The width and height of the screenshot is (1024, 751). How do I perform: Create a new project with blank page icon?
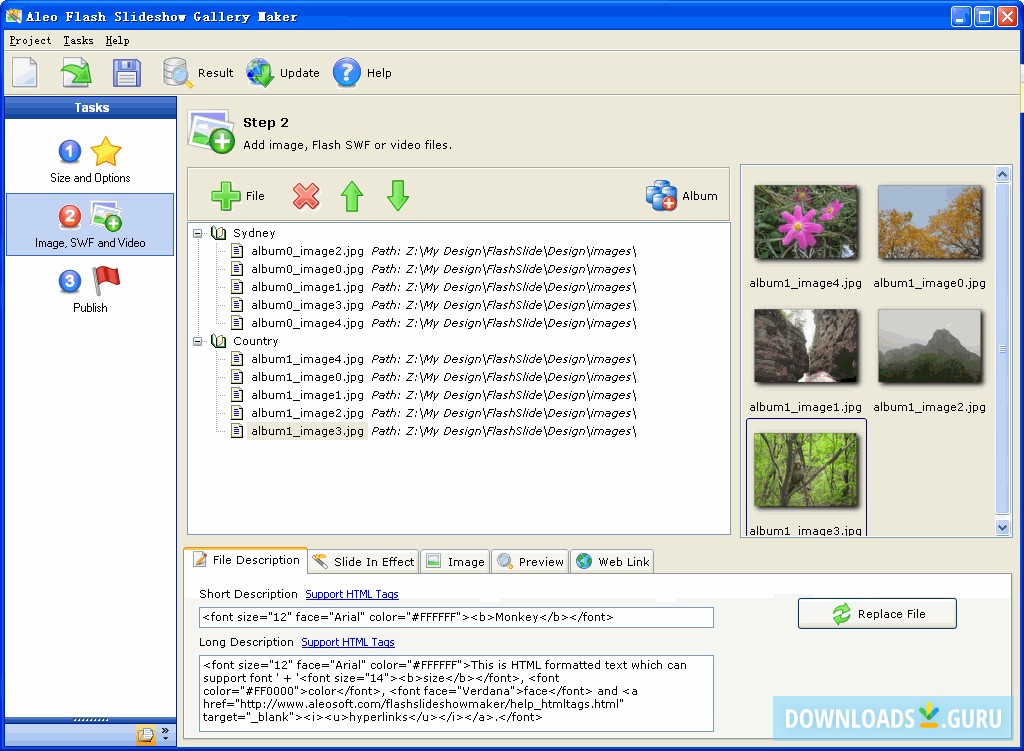click(25, 72)
